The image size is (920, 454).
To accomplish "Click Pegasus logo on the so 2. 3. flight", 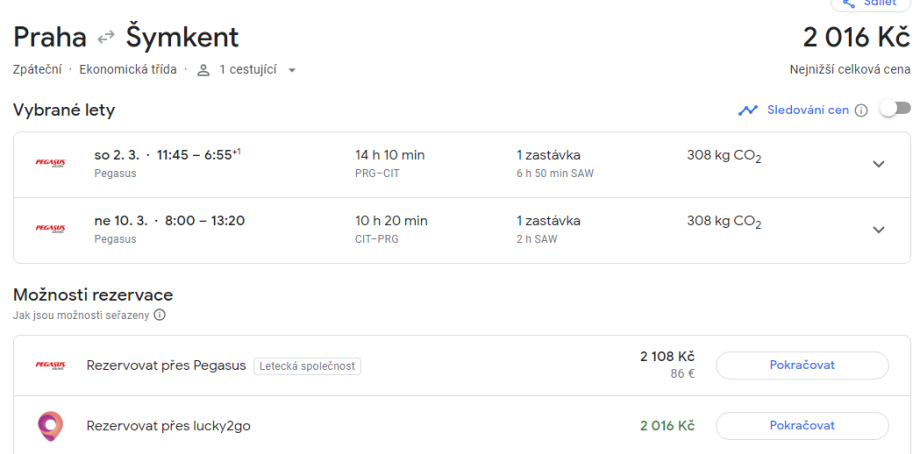I will click(50, 164).
